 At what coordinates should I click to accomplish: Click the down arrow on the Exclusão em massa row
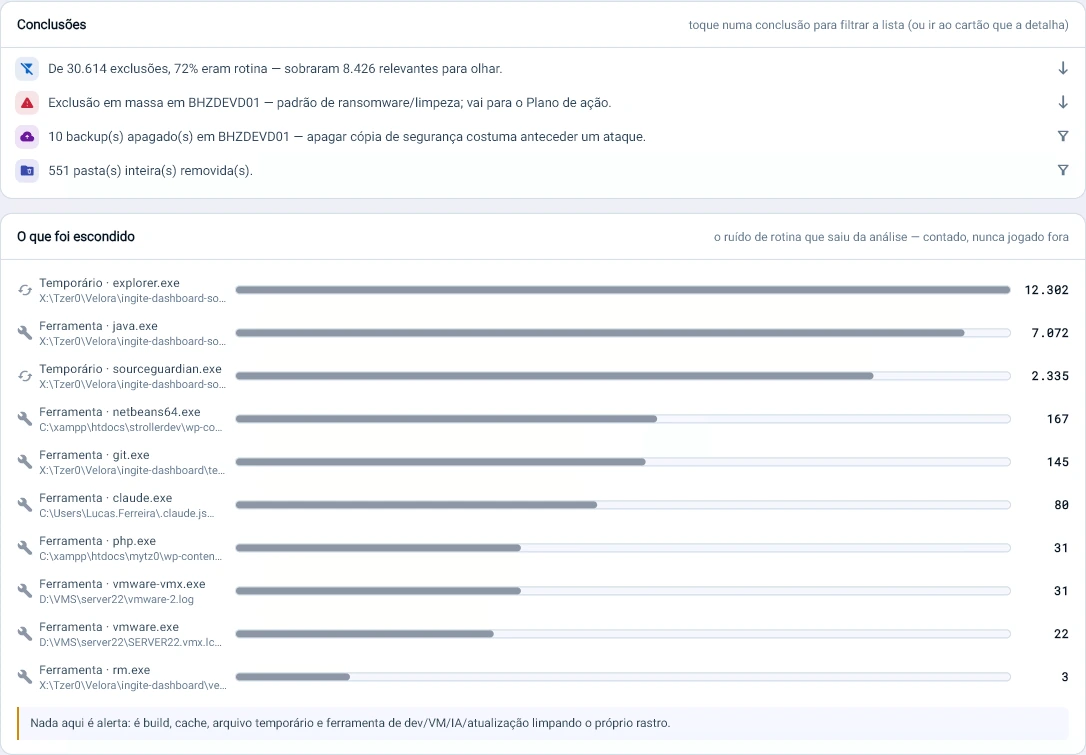point(1062,102)
